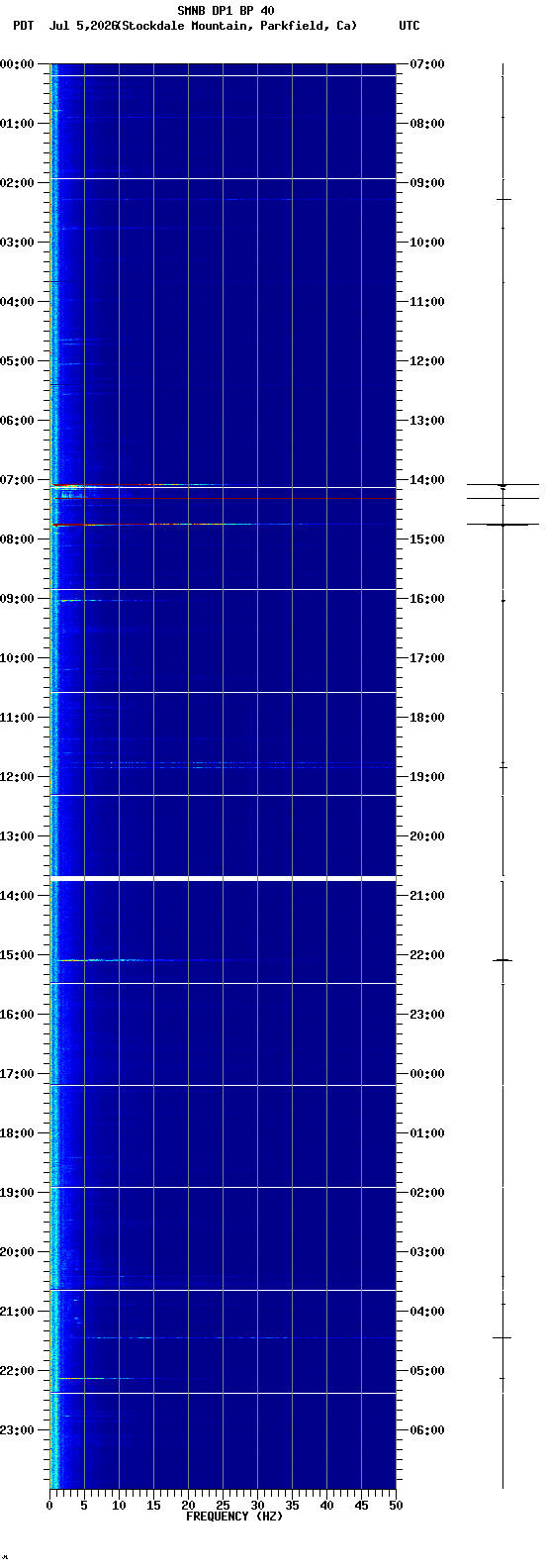Select the '35' frequency axis tick label

point(292,1506)
